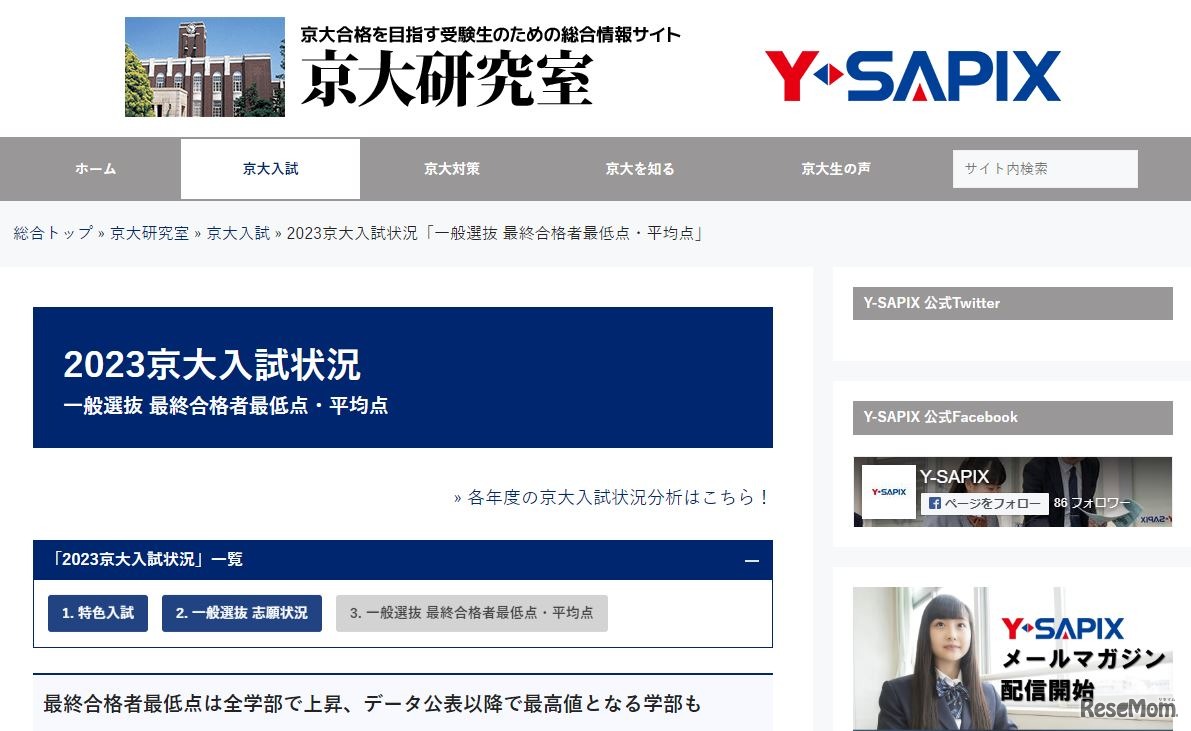Viewport: 1191px width, 731px height.
Task: Click the Facebook ページをフォロー button
Action: 984,504
